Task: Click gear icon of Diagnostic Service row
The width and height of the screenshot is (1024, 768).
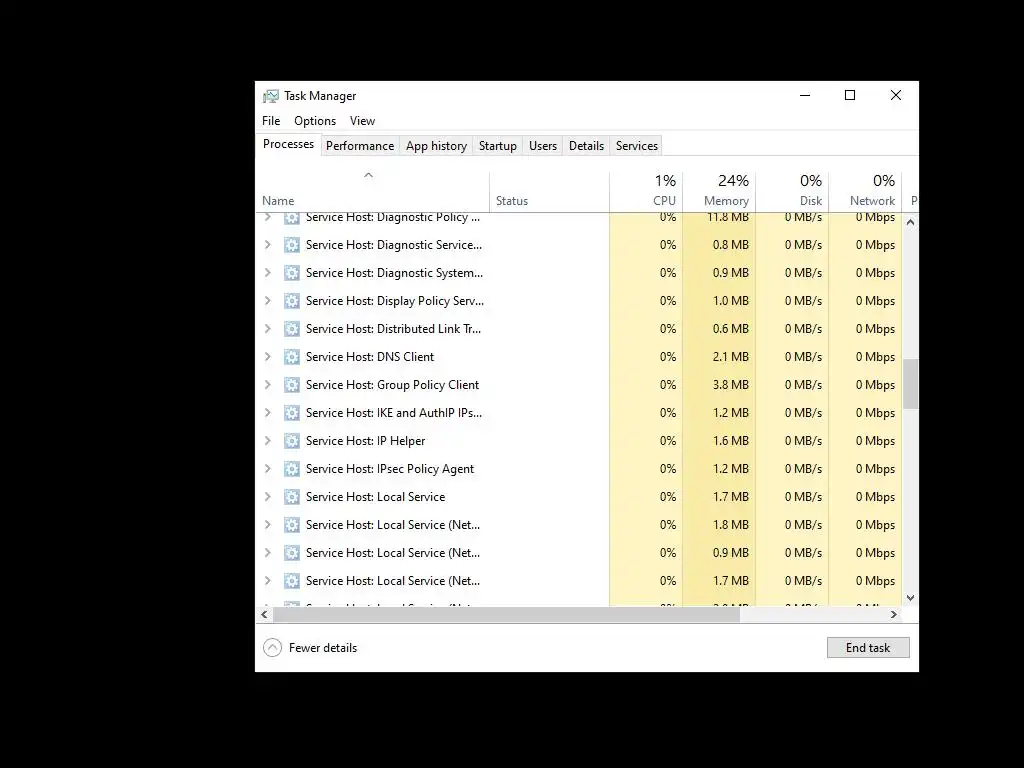Action: pyautogui.click(x=292, y=245)
